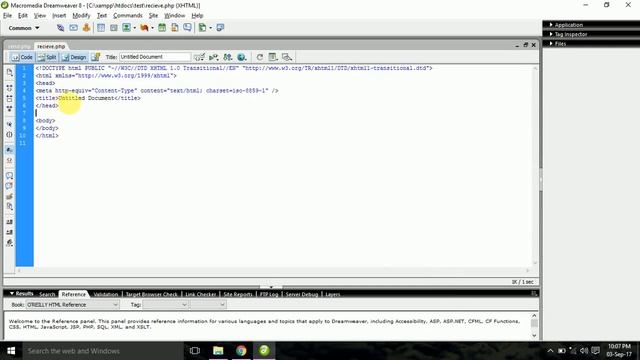Click the Insert Div Tag icon
This screenshot has height=360, width=640.
point(113,28)
